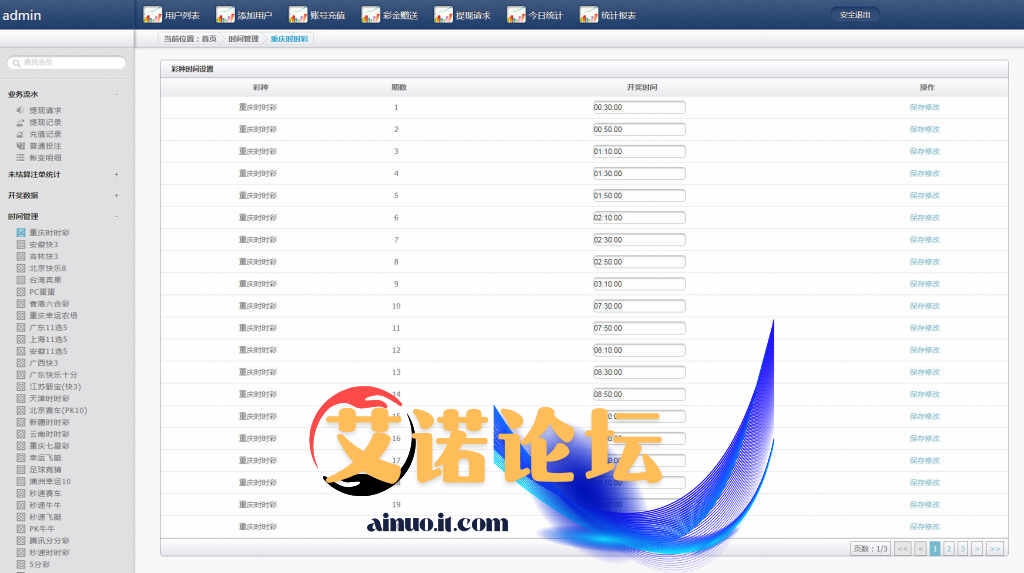Click the icon beside 提现记录

pyautogui.click(x=20, y=122)
